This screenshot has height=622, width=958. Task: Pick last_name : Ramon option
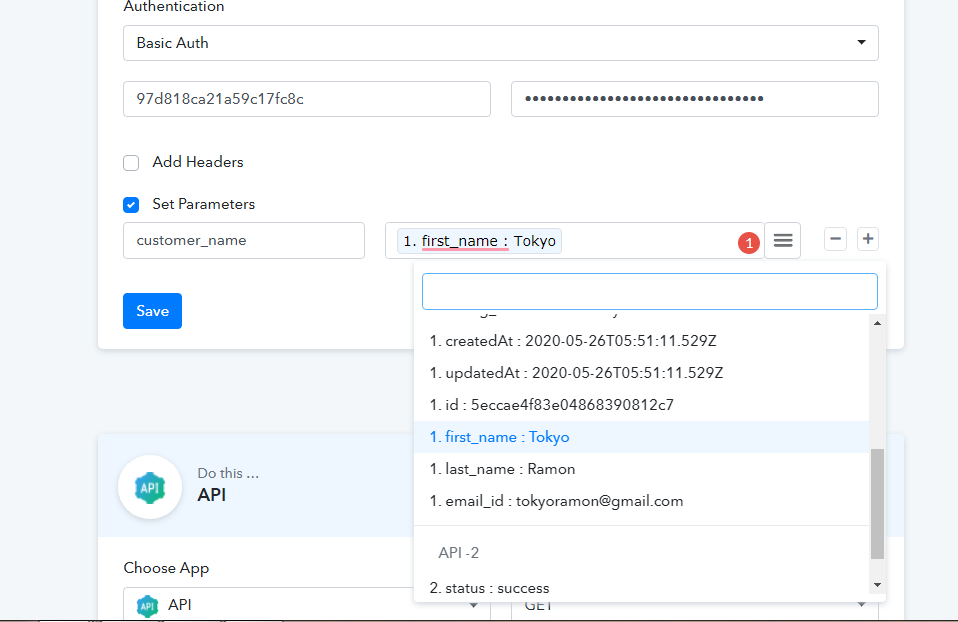pyautogui.click(x=642, y=469)
